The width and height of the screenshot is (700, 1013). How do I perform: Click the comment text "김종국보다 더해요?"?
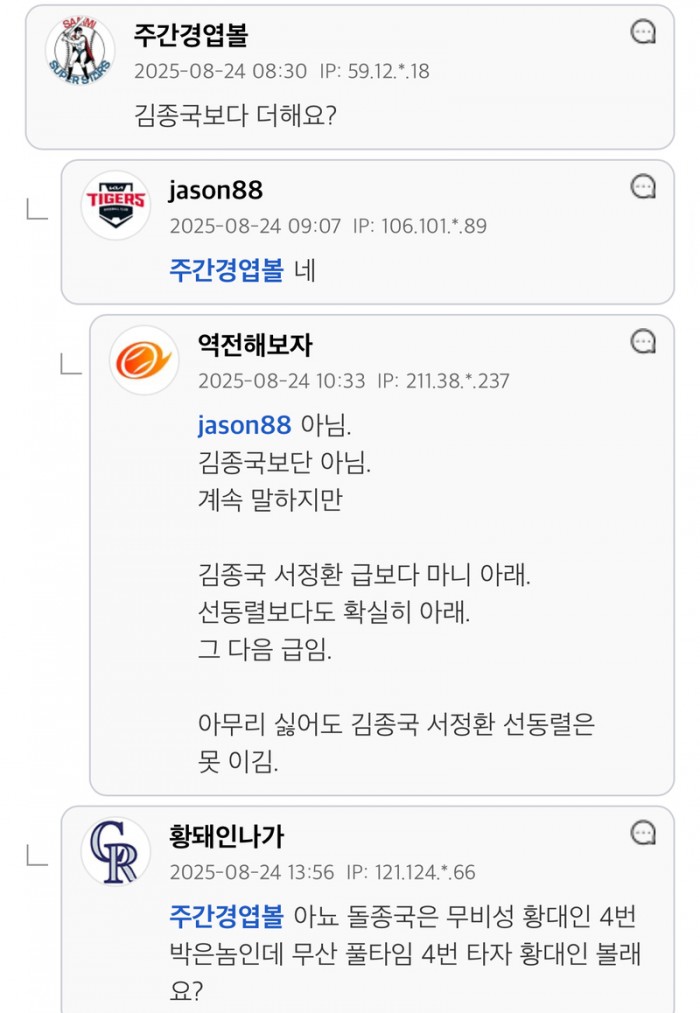tap(235, 116)
